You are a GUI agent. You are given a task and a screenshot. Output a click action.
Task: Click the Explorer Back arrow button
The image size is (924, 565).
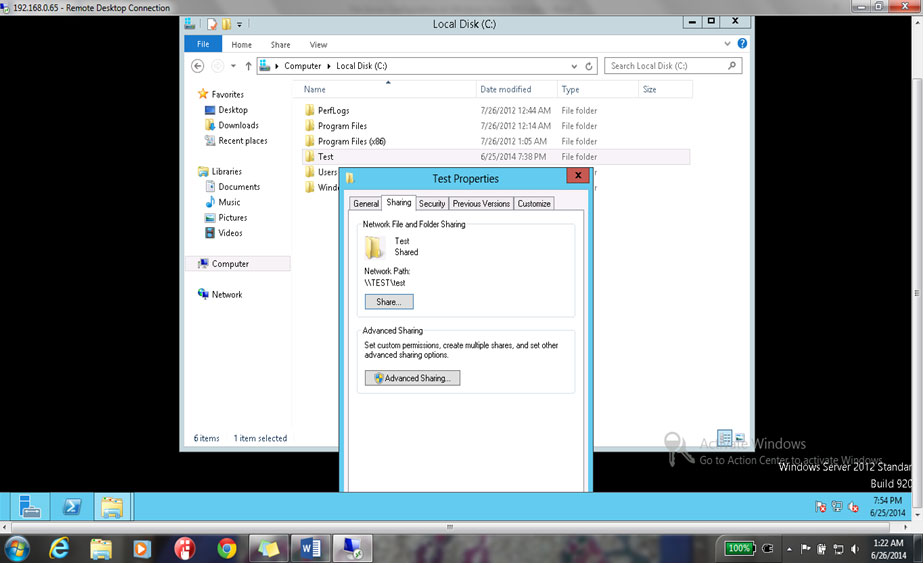point(198,66)
